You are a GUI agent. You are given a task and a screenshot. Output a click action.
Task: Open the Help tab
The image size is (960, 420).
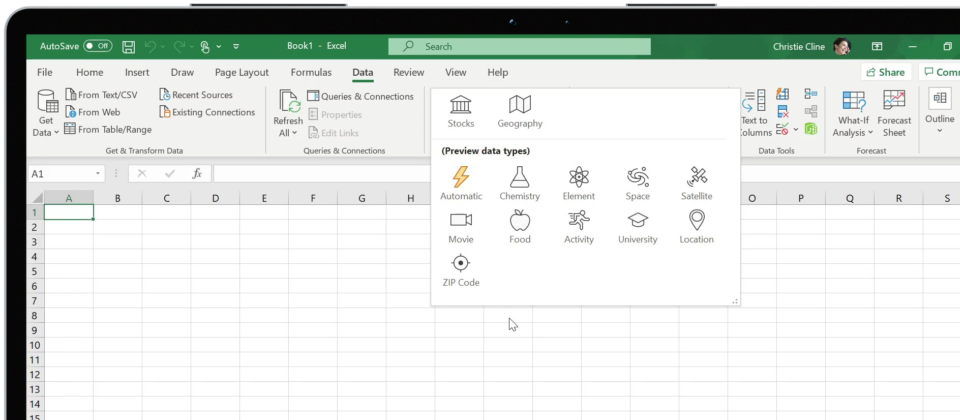498,72
